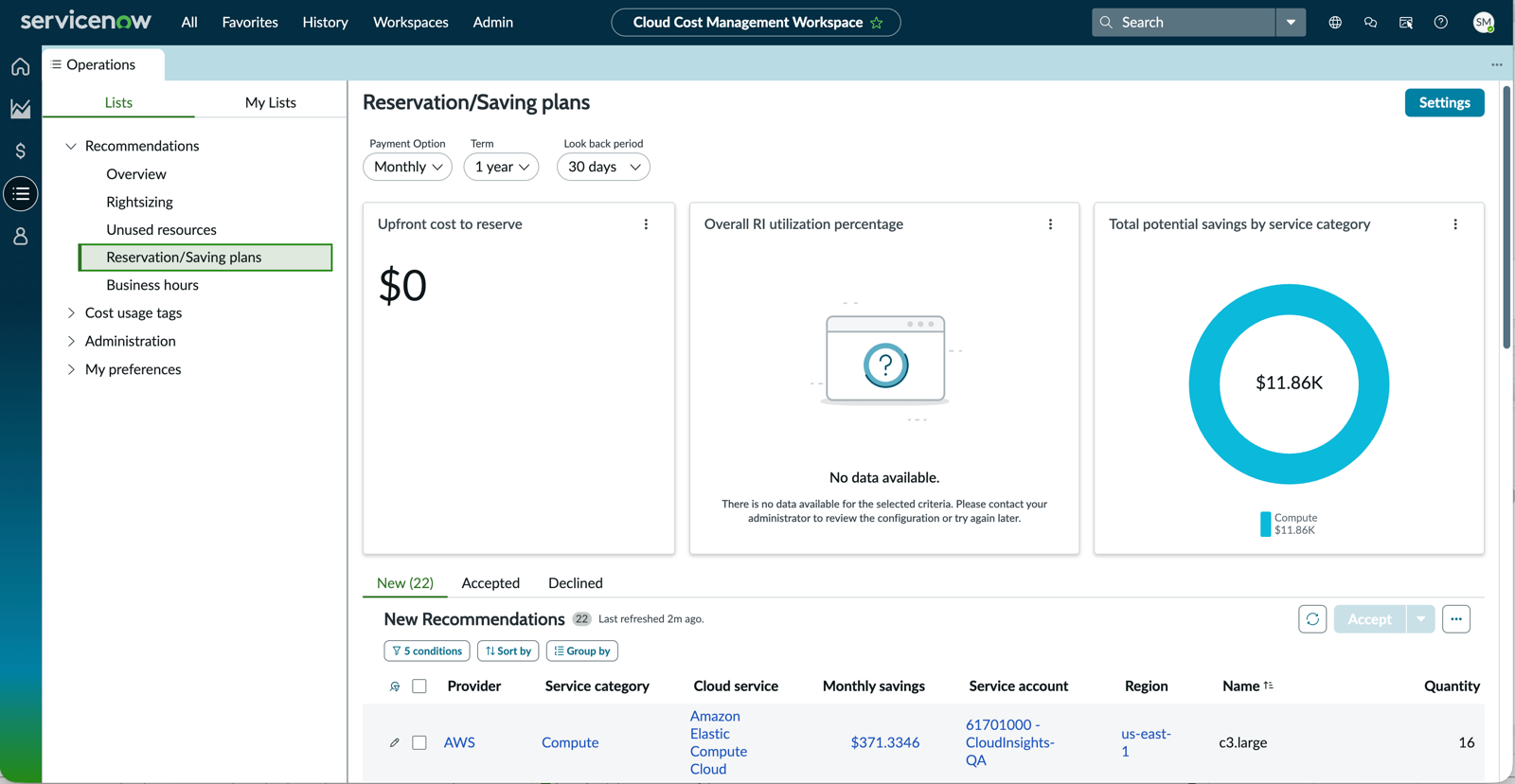Open the analytics chart sidebar icon
The width and height of the screenshot is (1515, 784).
(x=20, y=109)
